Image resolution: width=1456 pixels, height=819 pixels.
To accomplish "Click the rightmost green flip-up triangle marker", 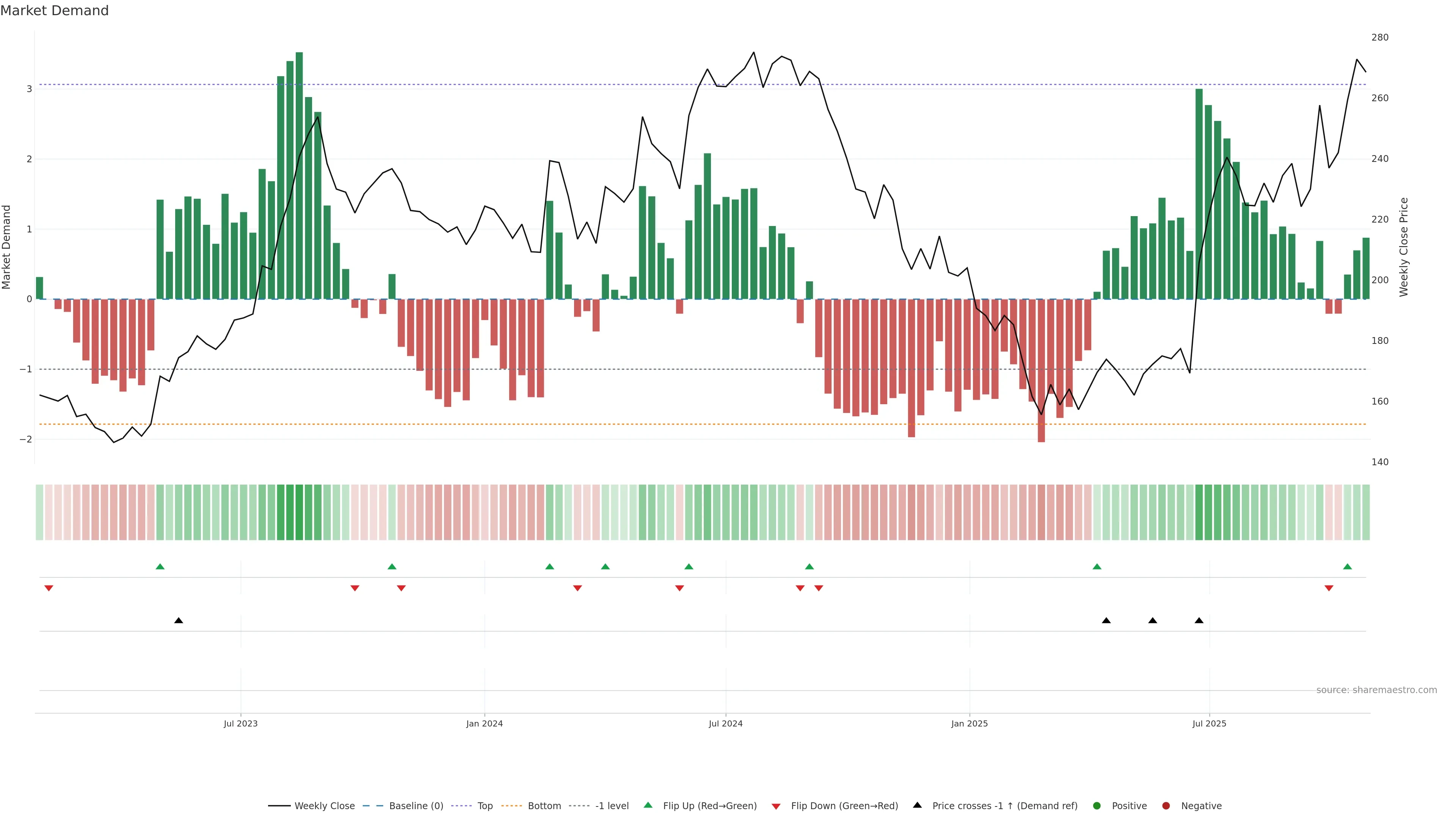I will click(x=1348, y=567).
